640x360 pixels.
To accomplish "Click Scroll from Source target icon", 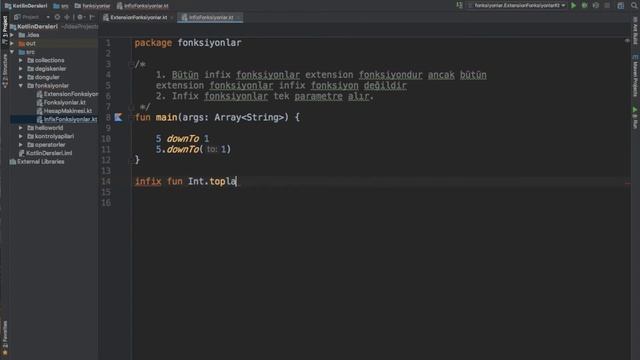I will click(x=57, y=17).
